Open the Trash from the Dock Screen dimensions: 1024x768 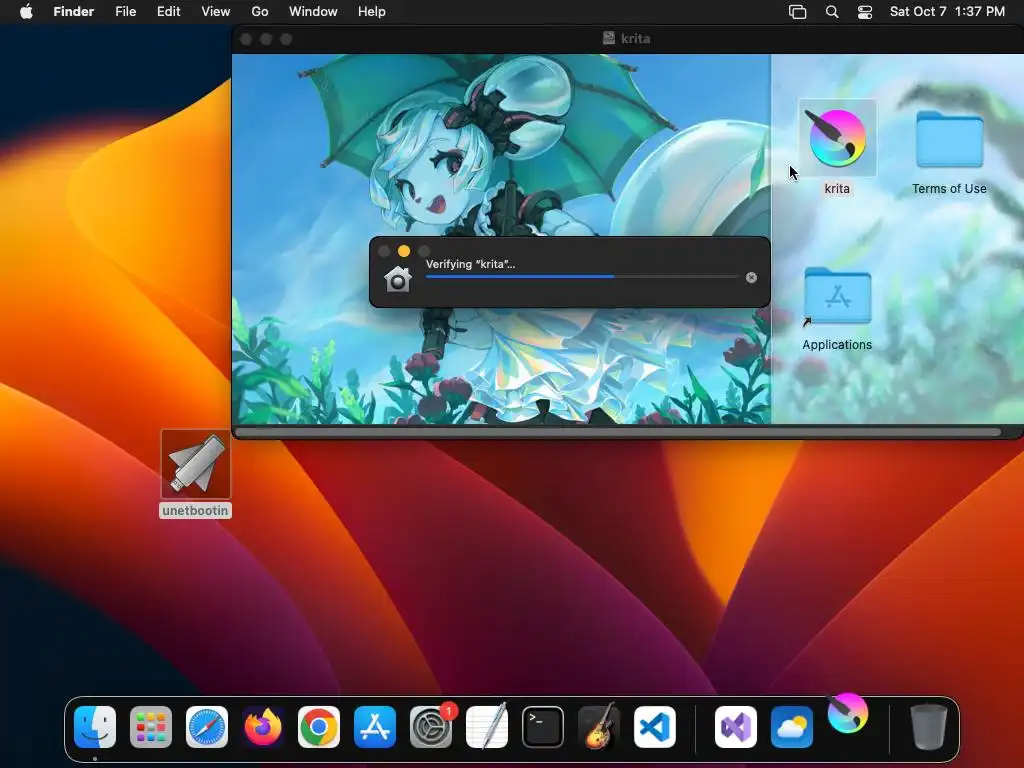(929, 727)
